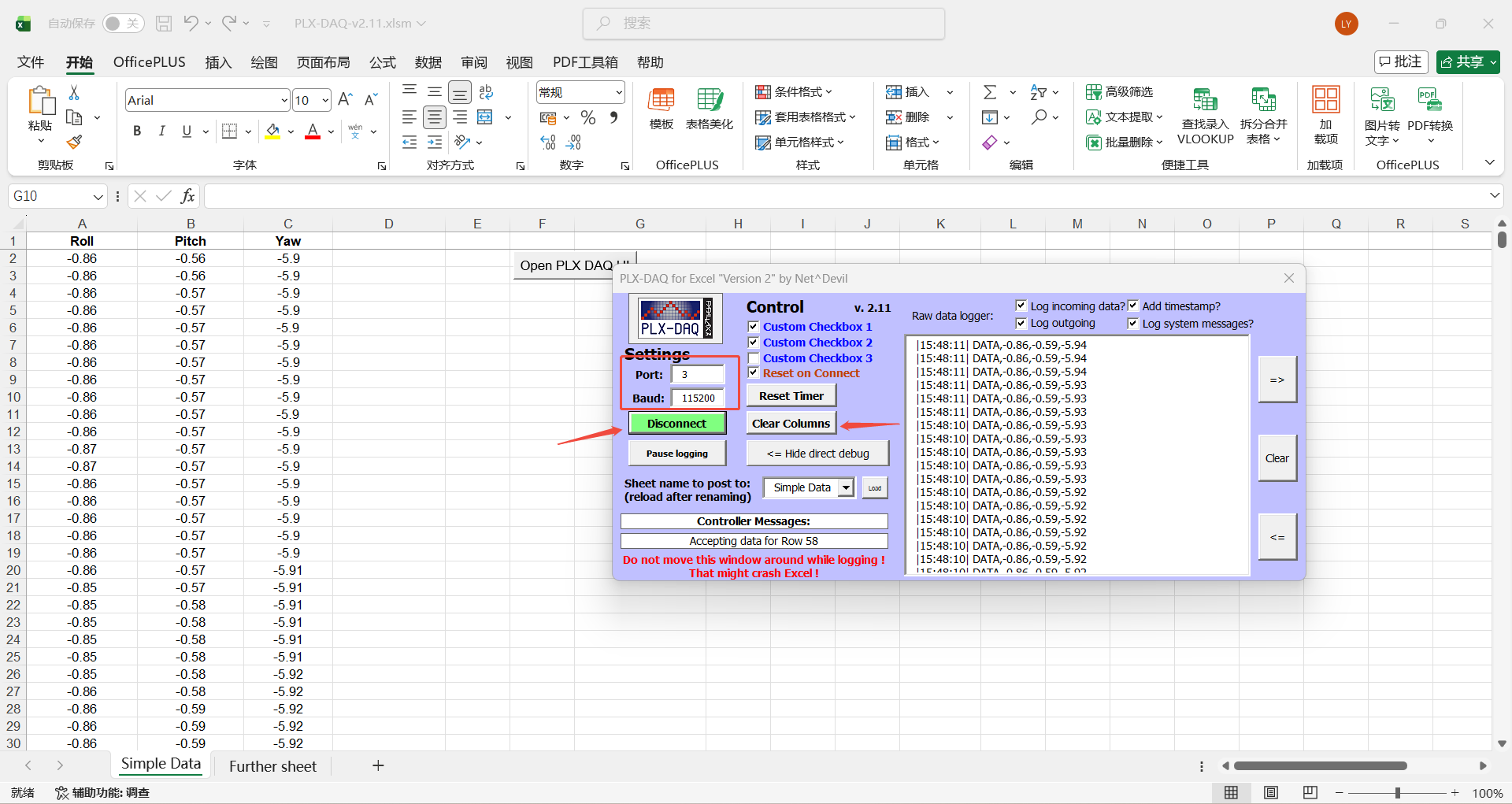Click the 共享 Share button
Viewport: 1512px width, 804px height.
pyautogui.click(x=1468, y=62)
